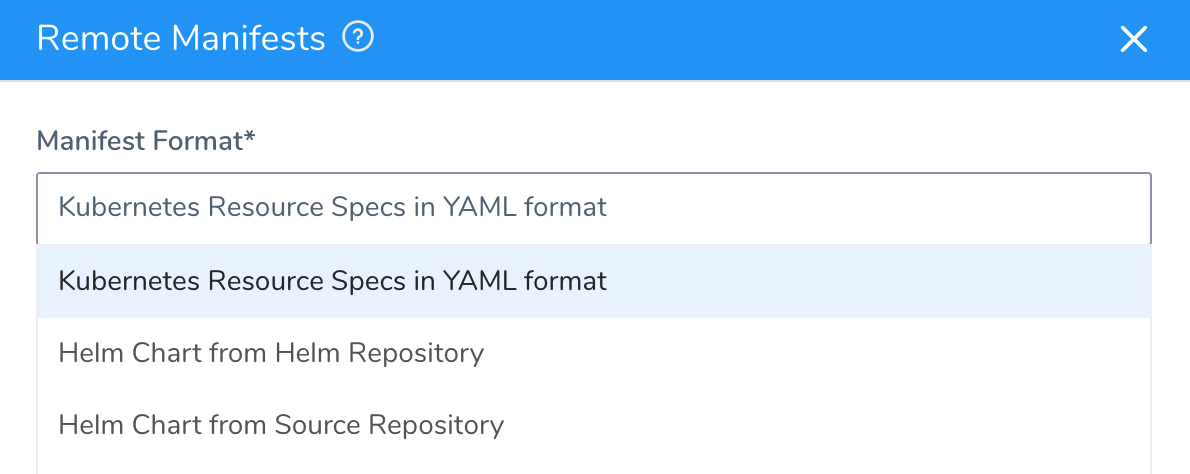
Task: Pick the last visible format list item
Action: 593,425
